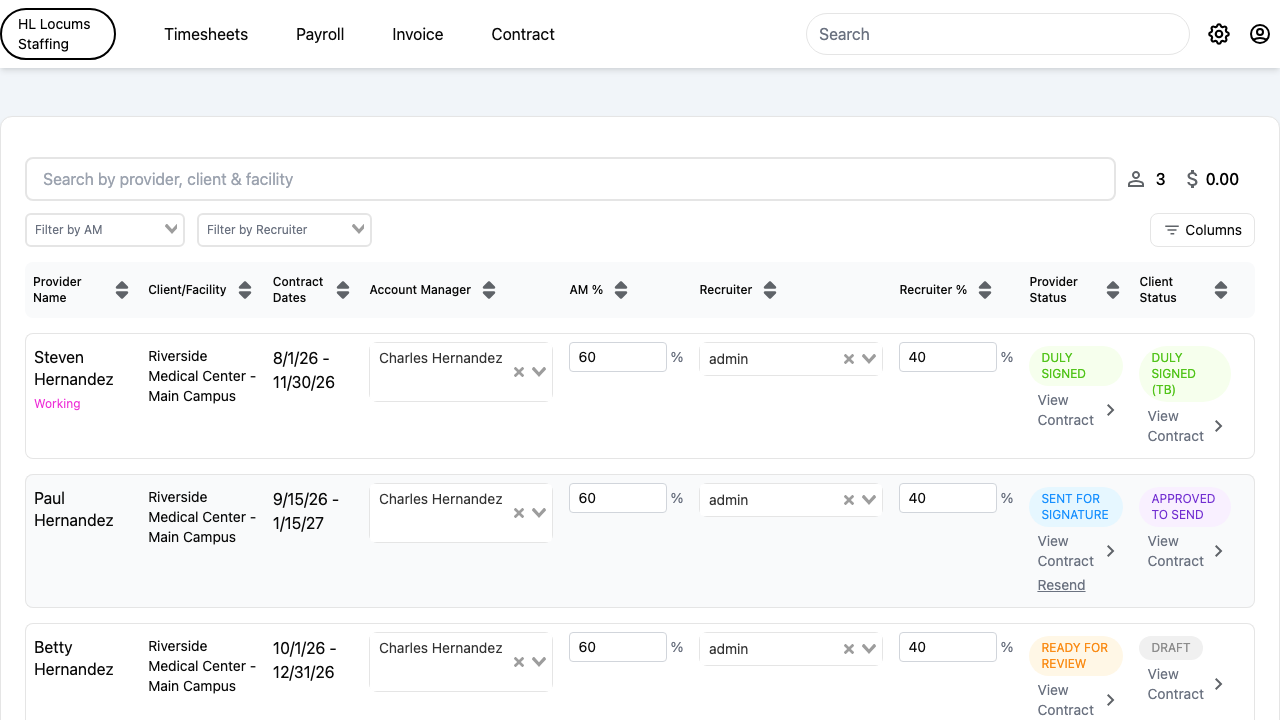1280x720 pixels.
Task: Click the HL Locums Staffing logo
Action: point(58,34)
